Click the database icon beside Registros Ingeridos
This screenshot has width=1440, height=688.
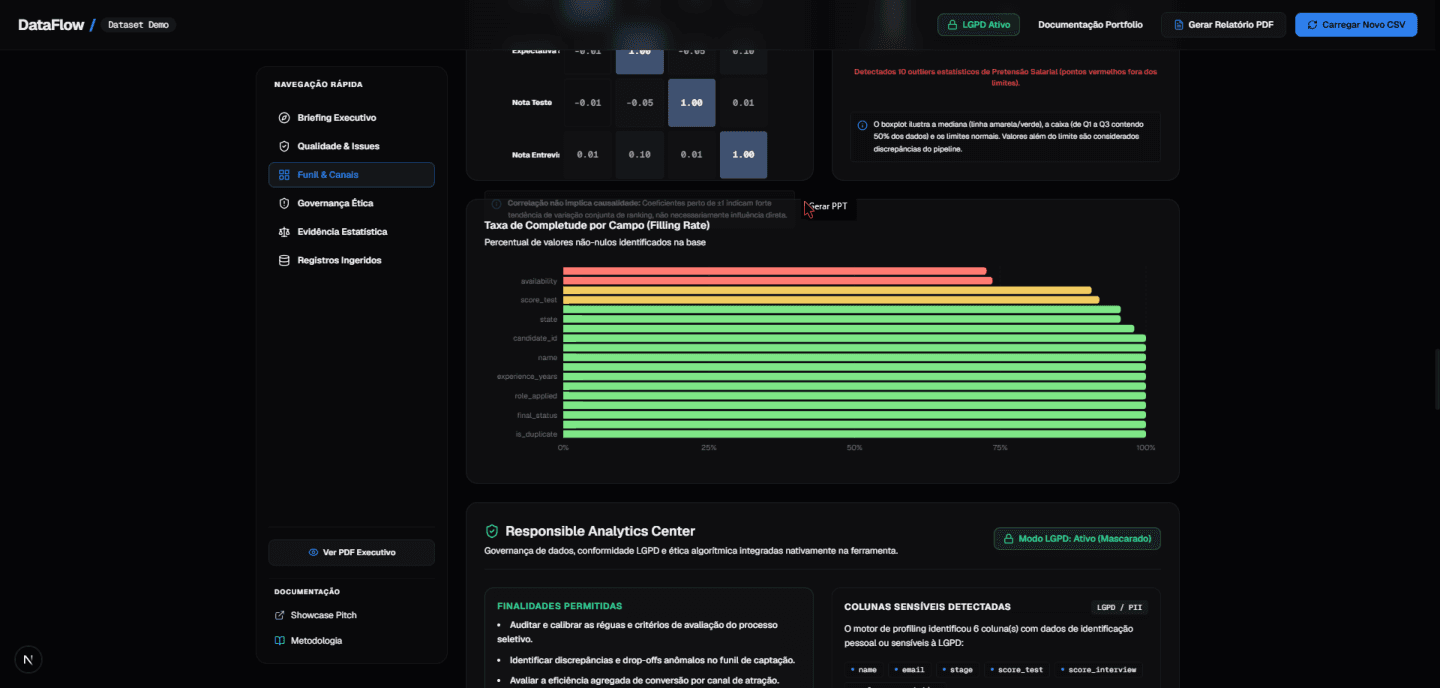pos(284,260)
